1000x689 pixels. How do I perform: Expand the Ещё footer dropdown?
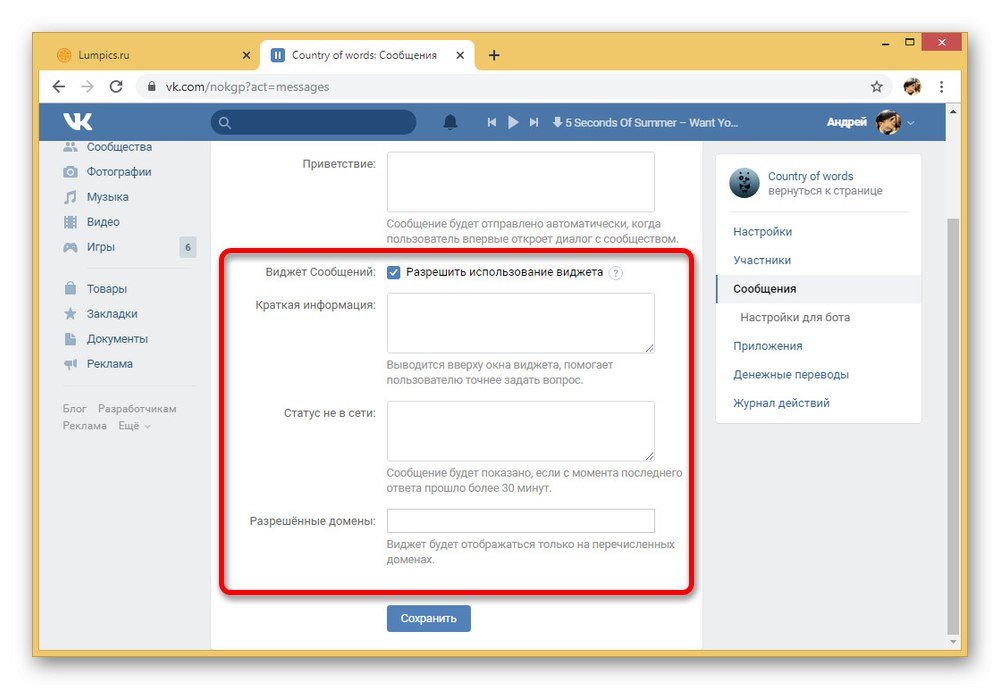tap(134, 426)
